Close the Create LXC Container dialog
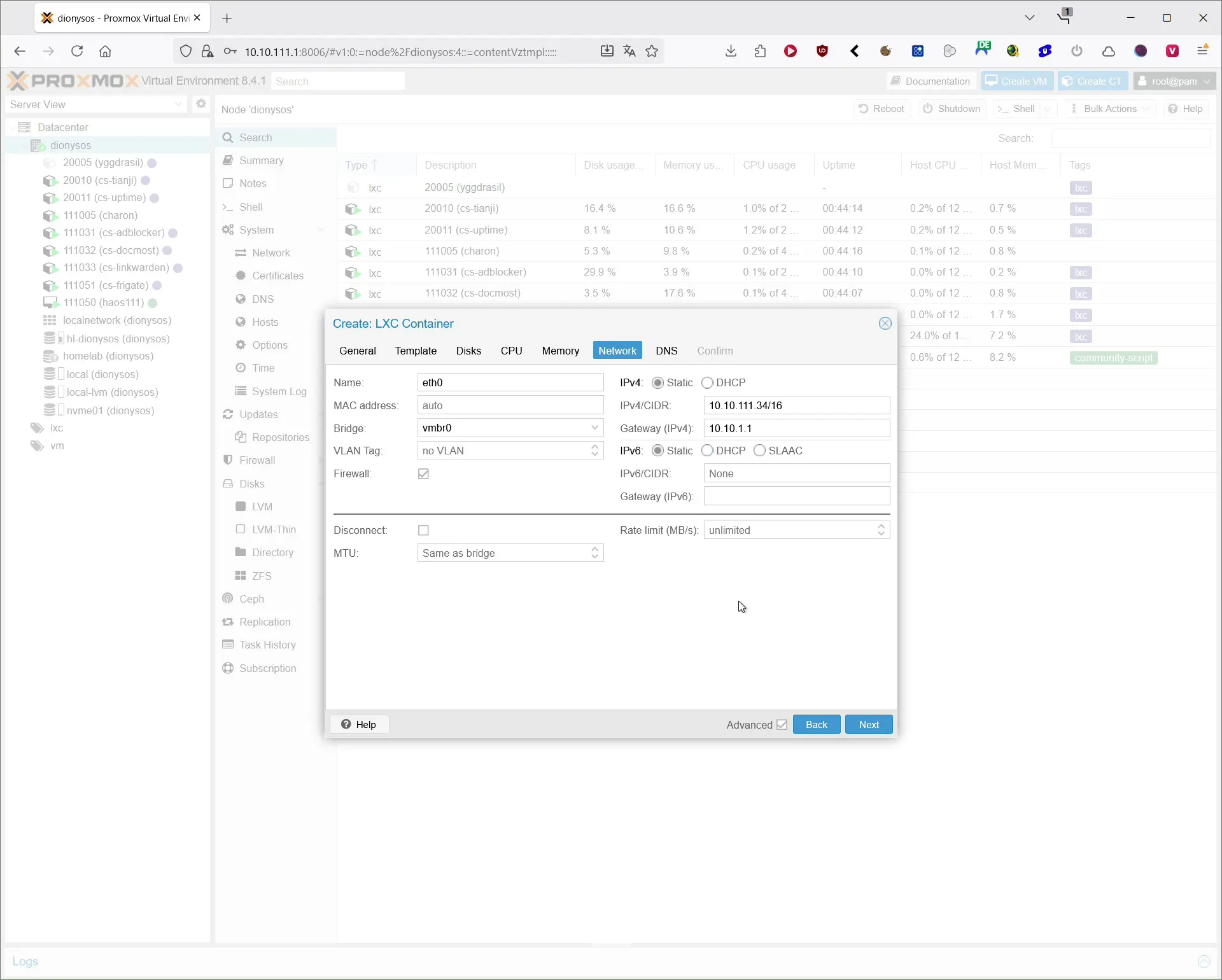 click(x=885, y=323)
